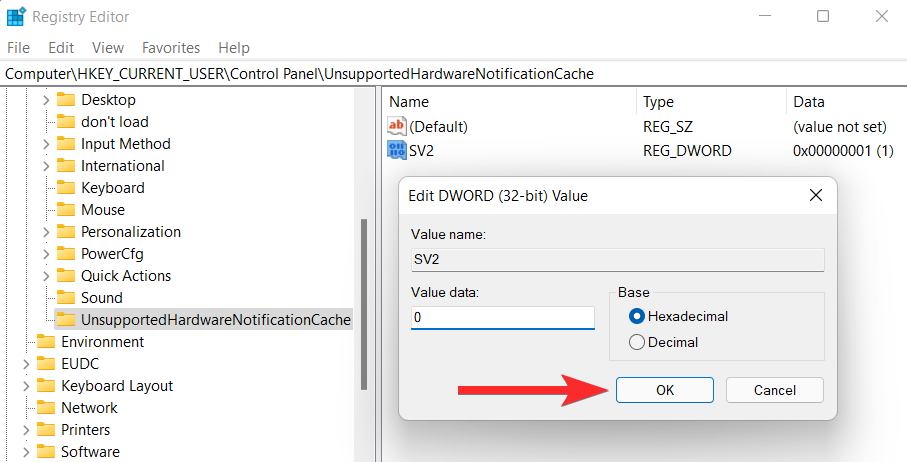Cancel the Edit DWORD dialog
This screenshot has width=907, height=462.
[x=774, y=390]
